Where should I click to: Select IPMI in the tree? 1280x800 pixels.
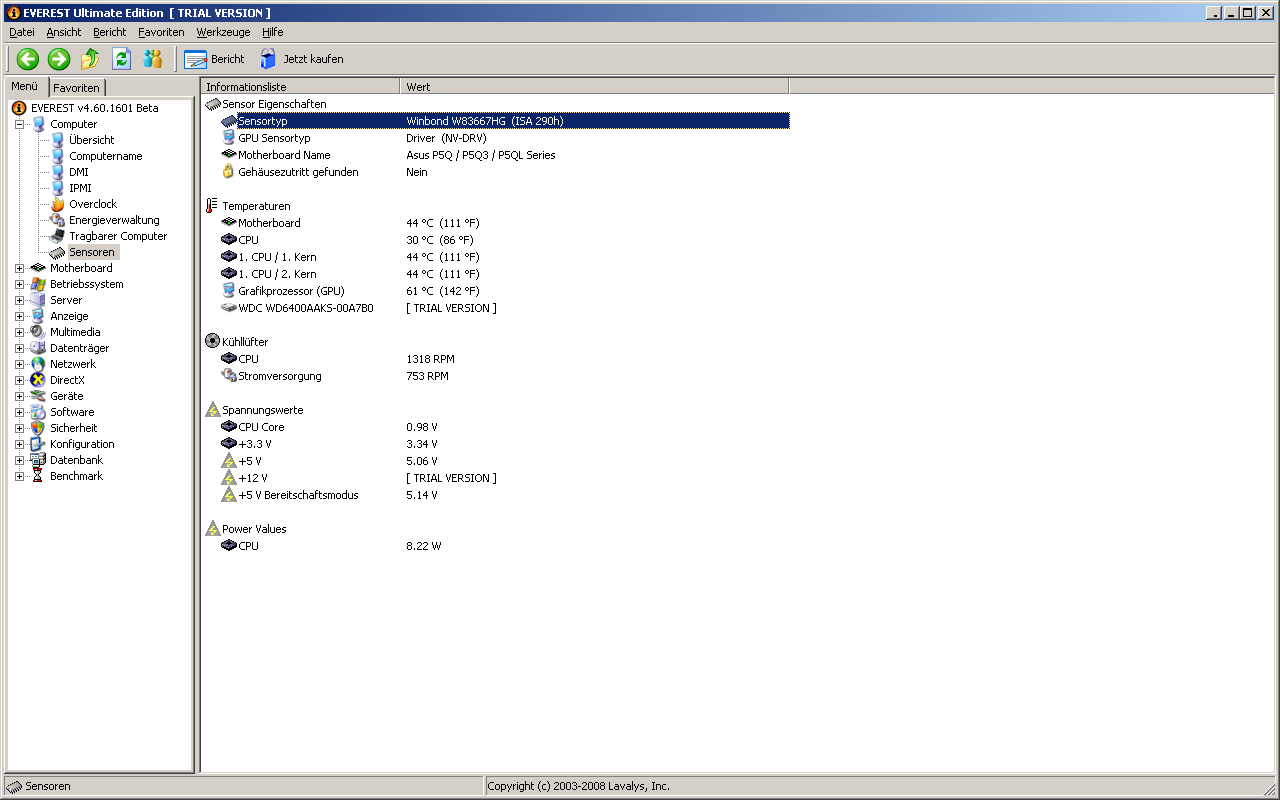click(80, 188)
